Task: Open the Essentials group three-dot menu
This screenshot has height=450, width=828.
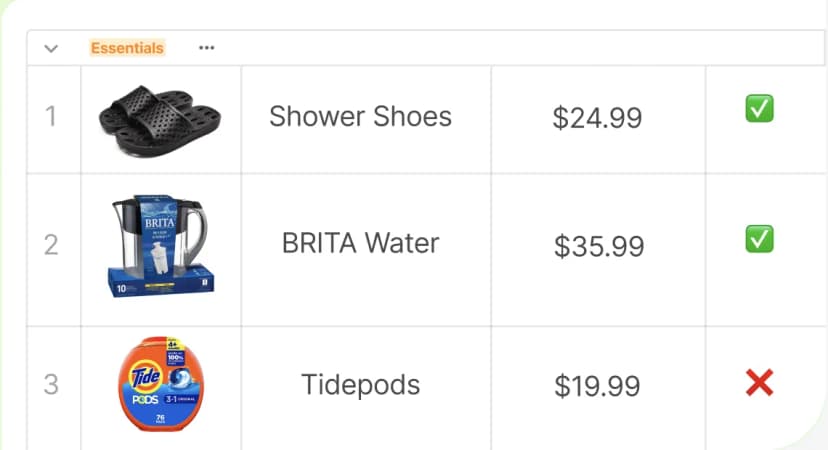Action: click(x=207, y=48)
